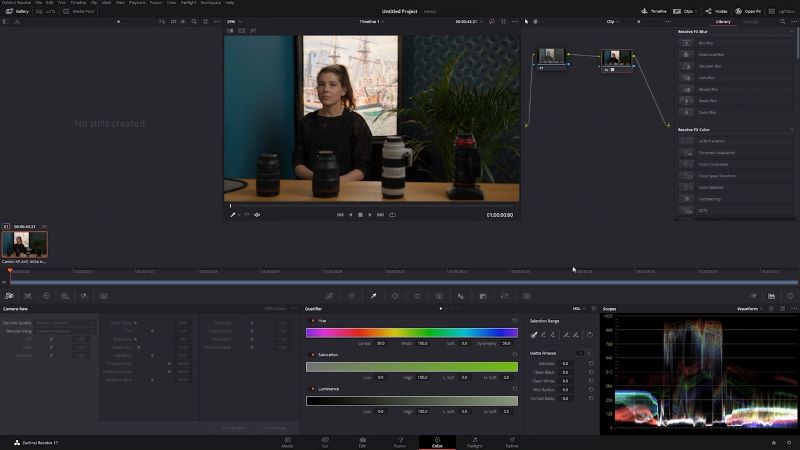800x450 pixels.
Task: Select the Qualifier eyedropper palette icon
Action: (x=373, y=296)
